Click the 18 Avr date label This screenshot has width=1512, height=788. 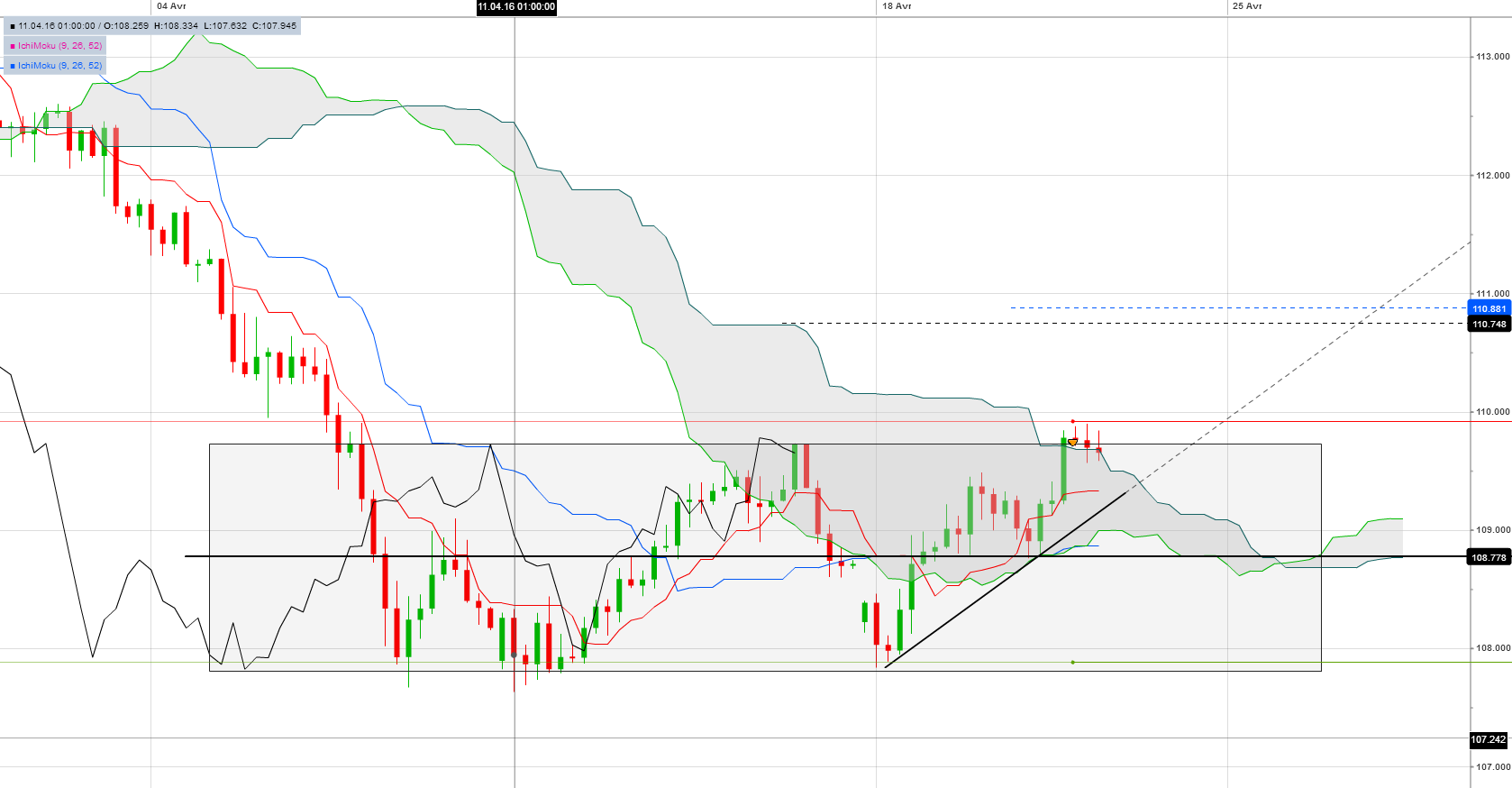coord(897,6)
